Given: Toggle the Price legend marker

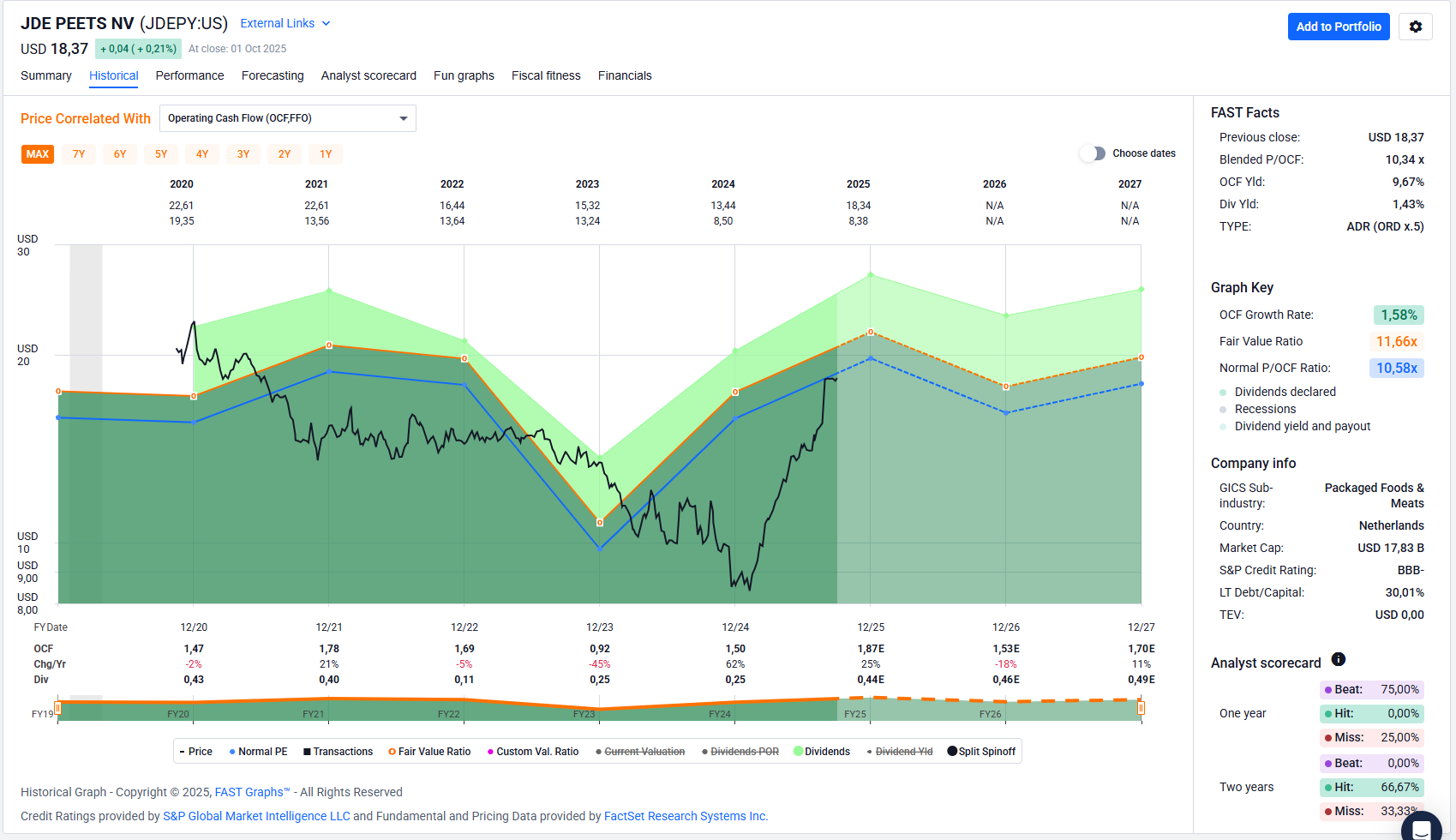Looking at the screenshot, I should 183,752.
